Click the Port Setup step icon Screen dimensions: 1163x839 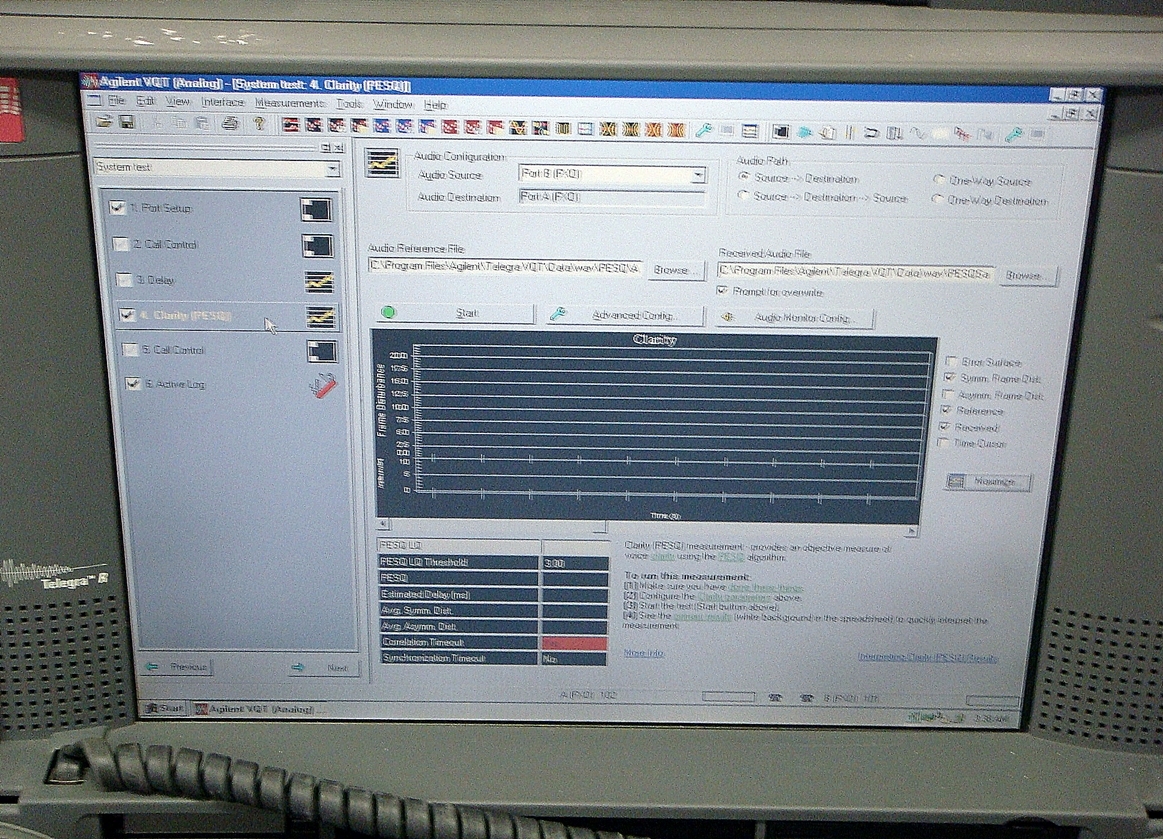[316, 210]
